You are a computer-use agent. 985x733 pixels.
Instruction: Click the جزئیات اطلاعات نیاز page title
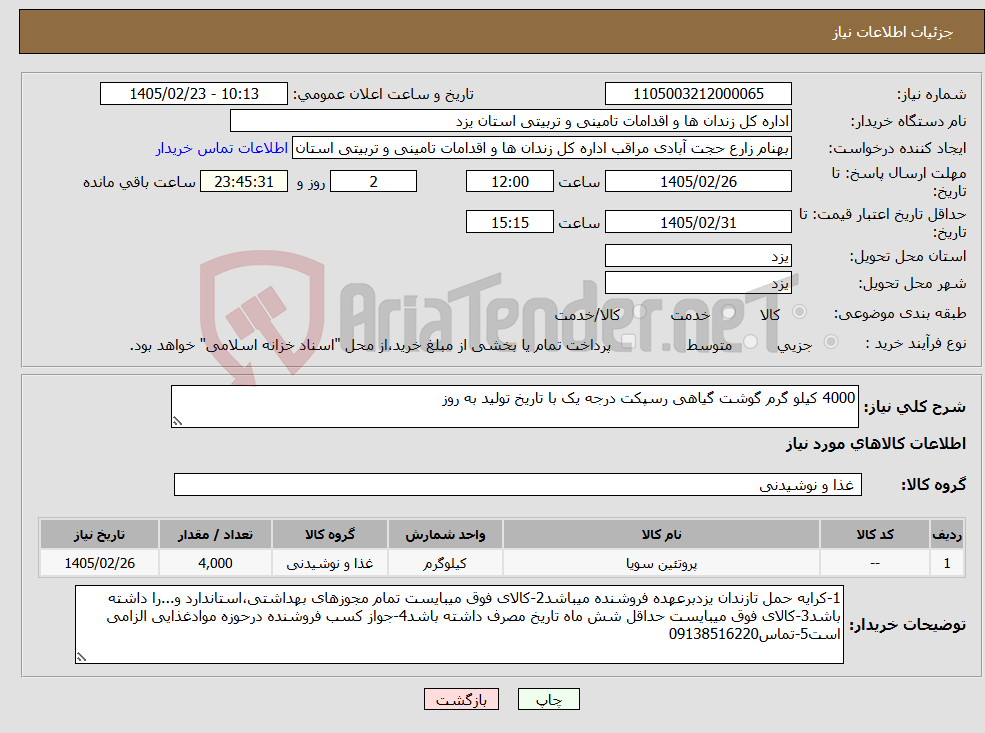coord(893,32)
